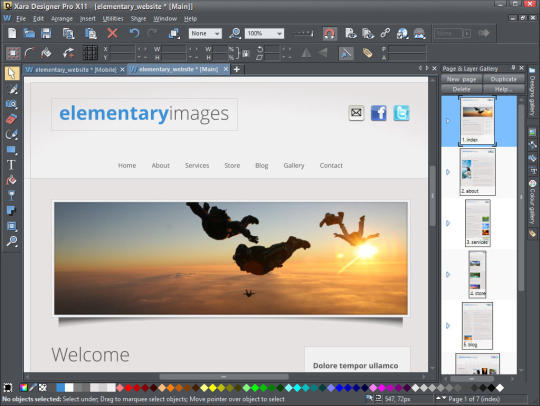Click the red Delete X icon
Viewport: 540px width, 406px height.
coord(112,33)
